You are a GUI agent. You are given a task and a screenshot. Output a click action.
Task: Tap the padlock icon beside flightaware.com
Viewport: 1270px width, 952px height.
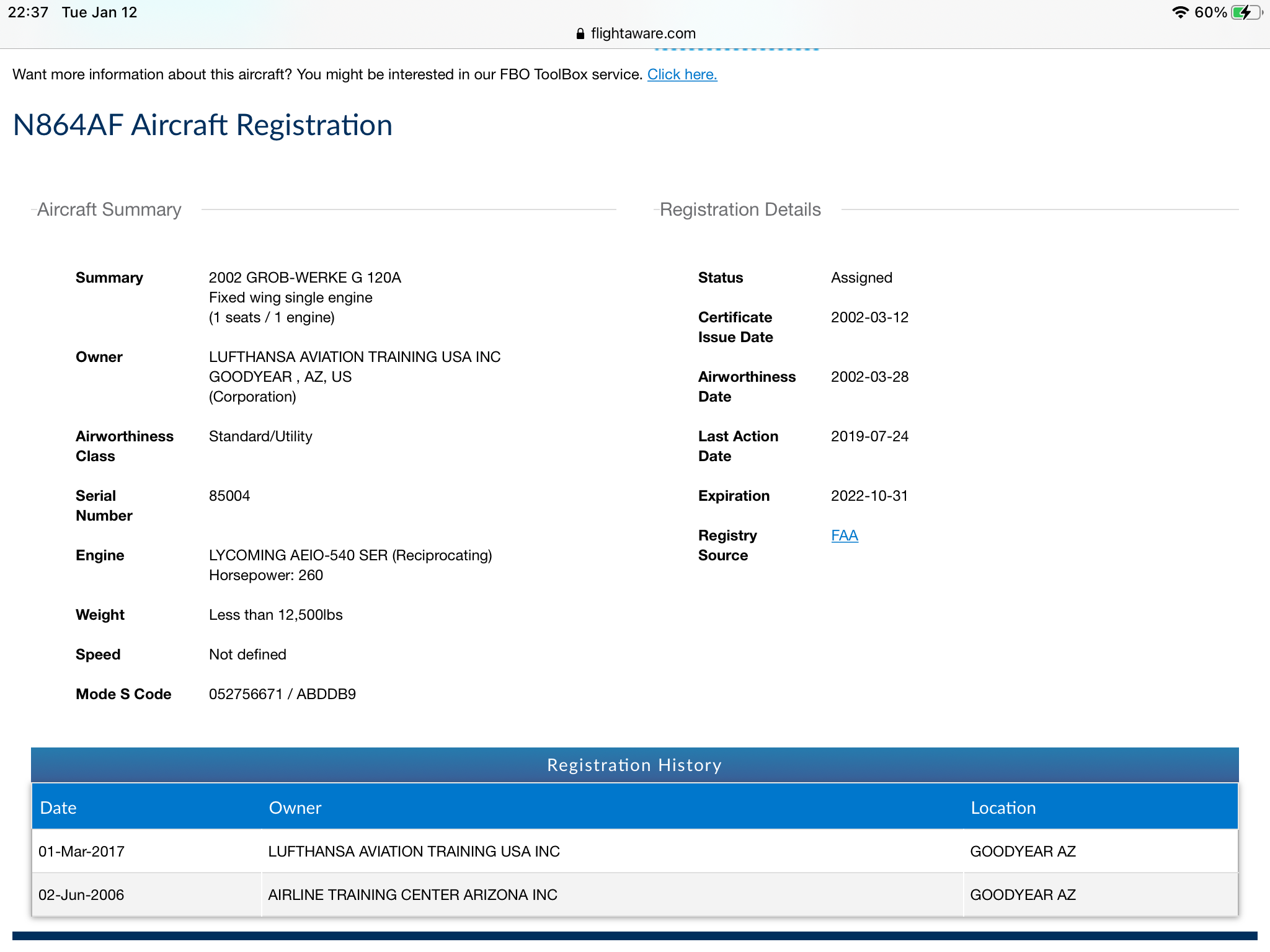coord(580,33)
